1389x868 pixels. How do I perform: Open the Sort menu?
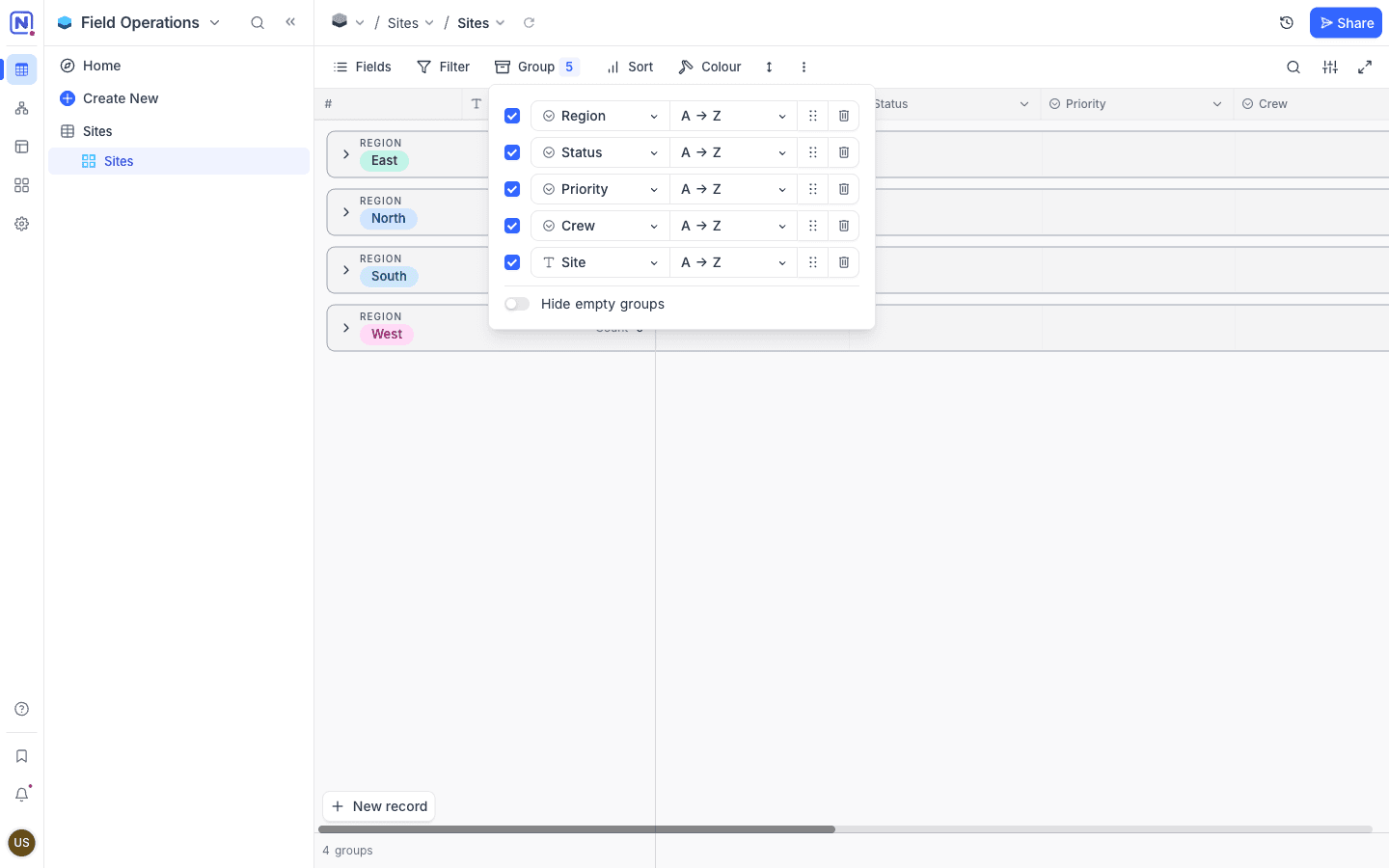coord(630,67)
